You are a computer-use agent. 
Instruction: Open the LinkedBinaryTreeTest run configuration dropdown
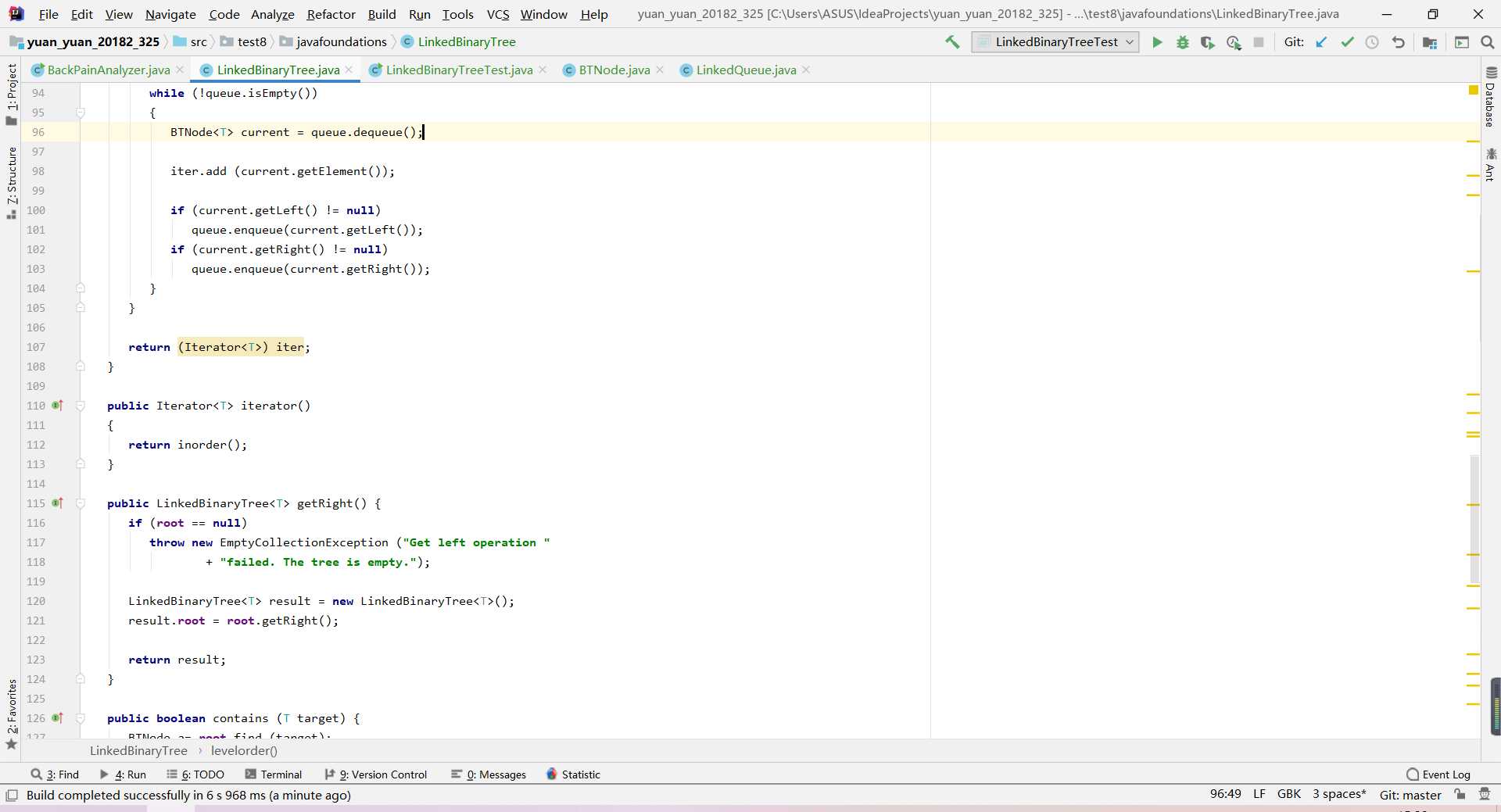tap(1055, 42)
